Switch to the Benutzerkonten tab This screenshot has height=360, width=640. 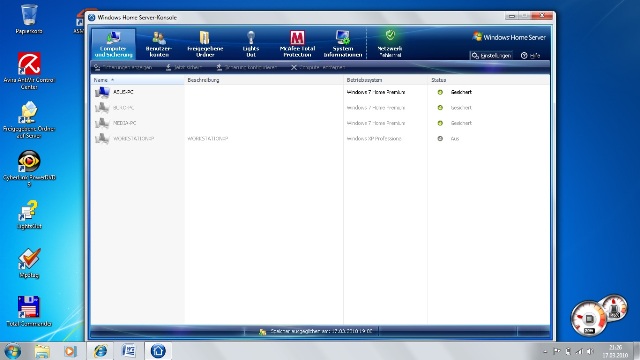coord(159,44)
